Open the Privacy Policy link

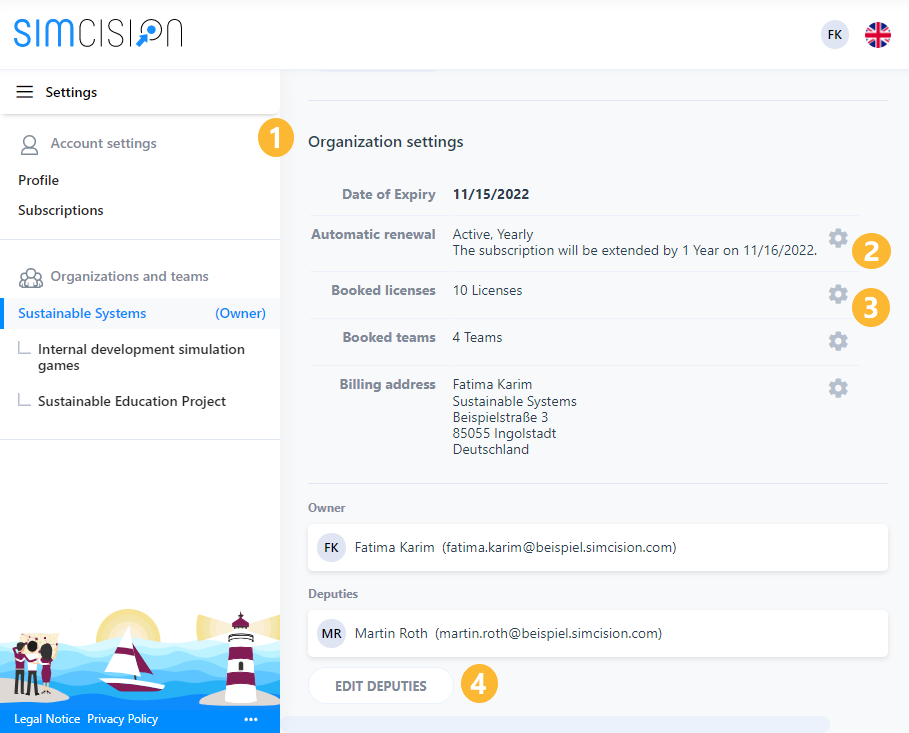click(x=122, y=719)
